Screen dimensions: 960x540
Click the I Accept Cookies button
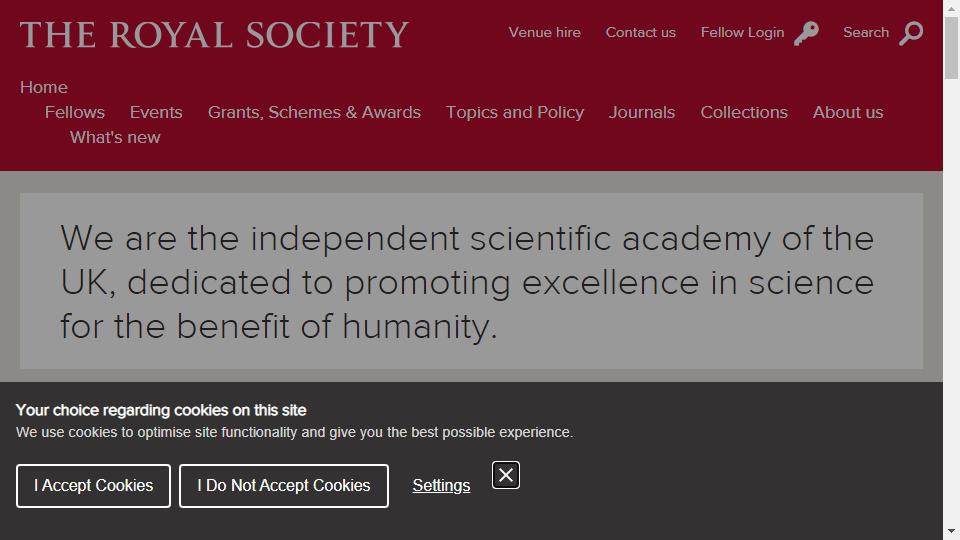click(x=93, y=486)
